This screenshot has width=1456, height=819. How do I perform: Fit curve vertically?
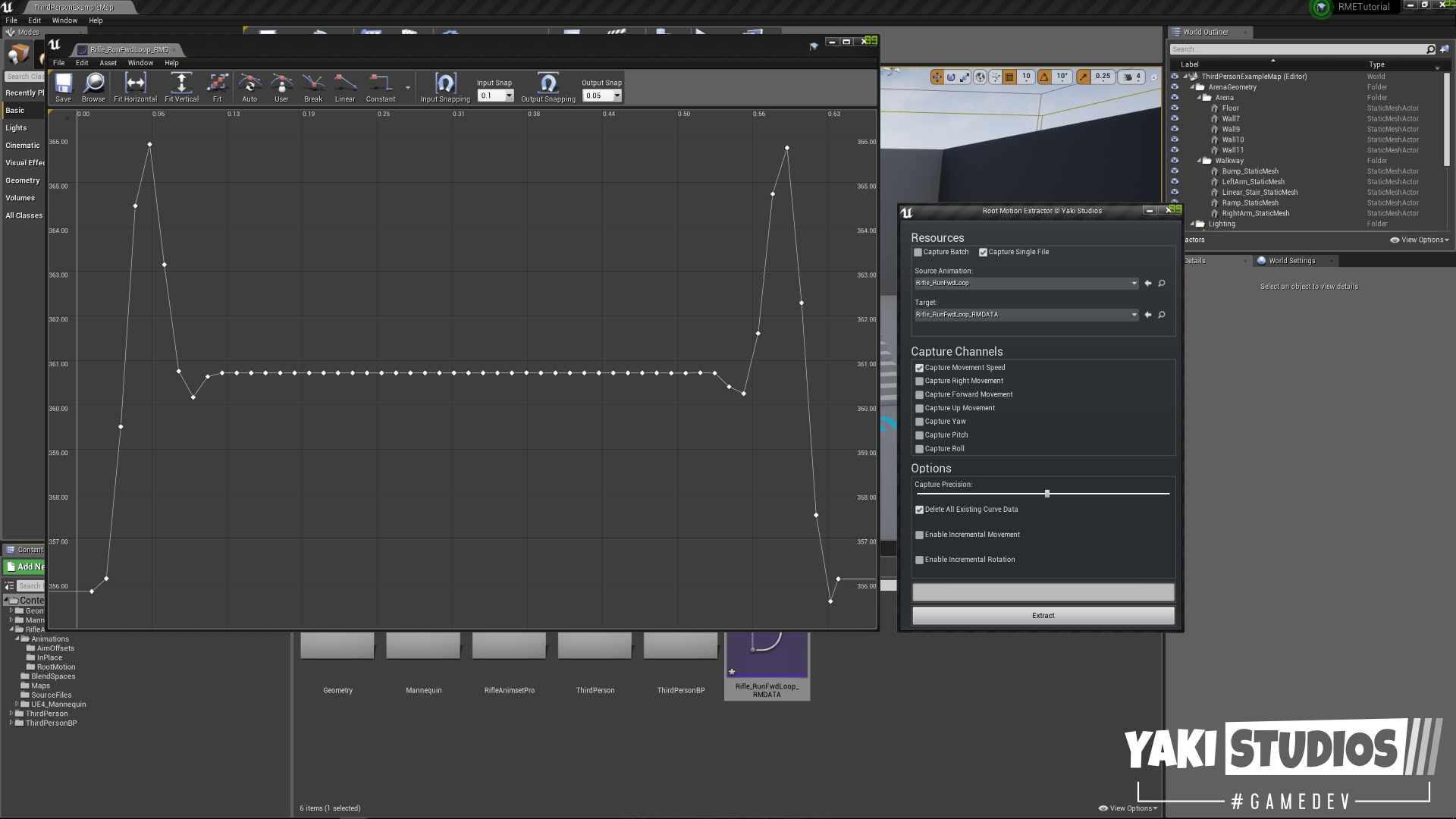point(181,87)
